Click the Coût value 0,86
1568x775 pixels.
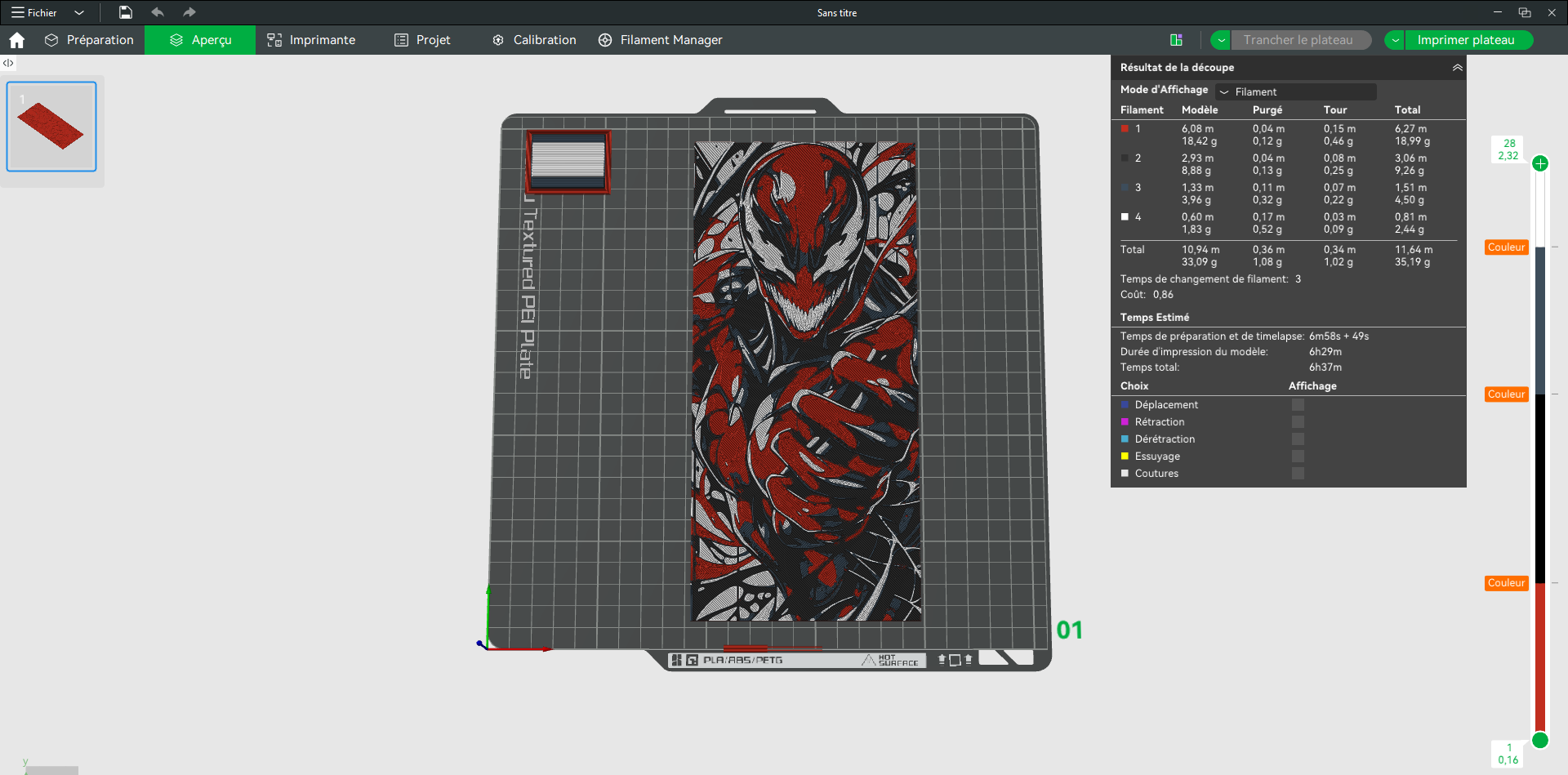click(x=1163, y=295)
